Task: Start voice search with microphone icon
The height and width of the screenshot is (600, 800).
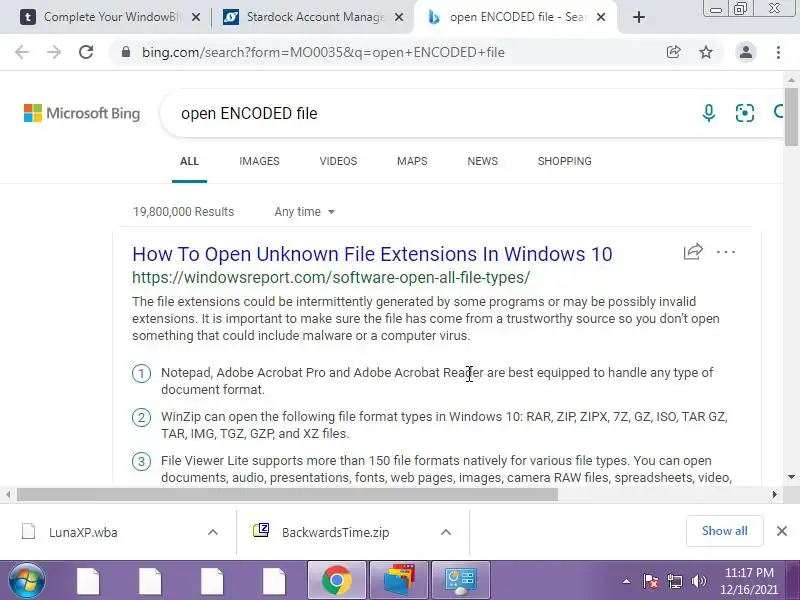Action: click(x=709, y=113)
